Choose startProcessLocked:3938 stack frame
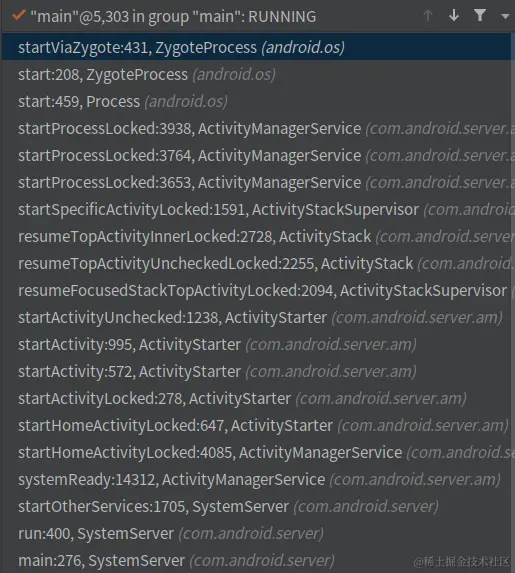The width and height of the screenshot is (515, 573). point(256,129)
